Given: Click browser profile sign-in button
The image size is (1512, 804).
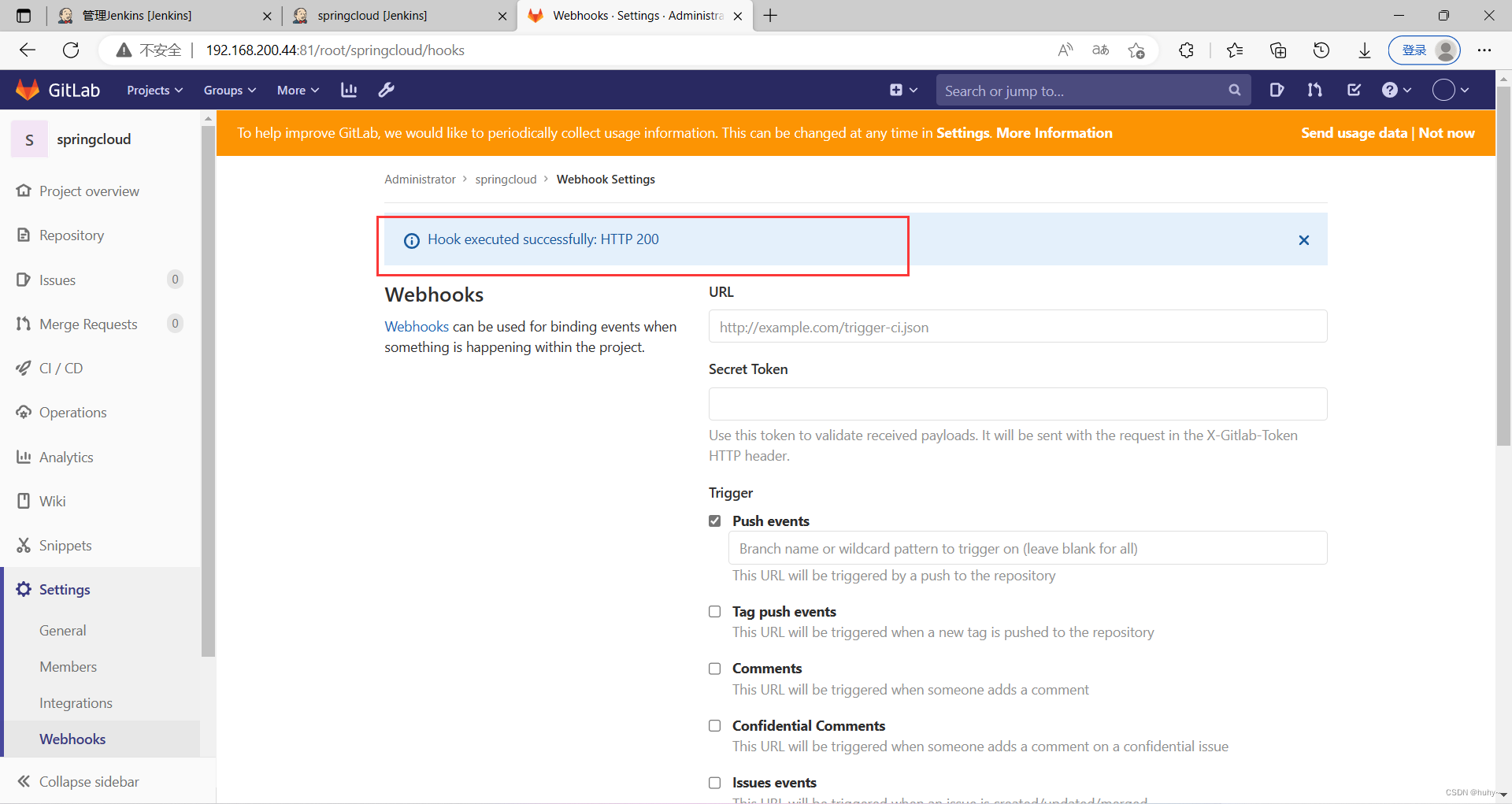Looking at the screenshot, I should (x=1424, y=50).
